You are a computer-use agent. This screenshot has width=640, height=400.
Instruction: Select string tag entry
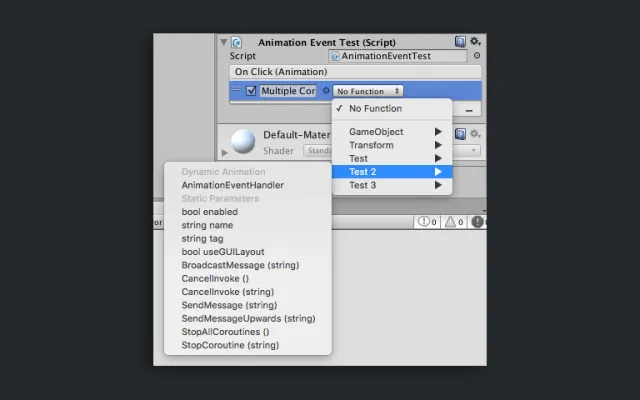(x=248, y=239)
